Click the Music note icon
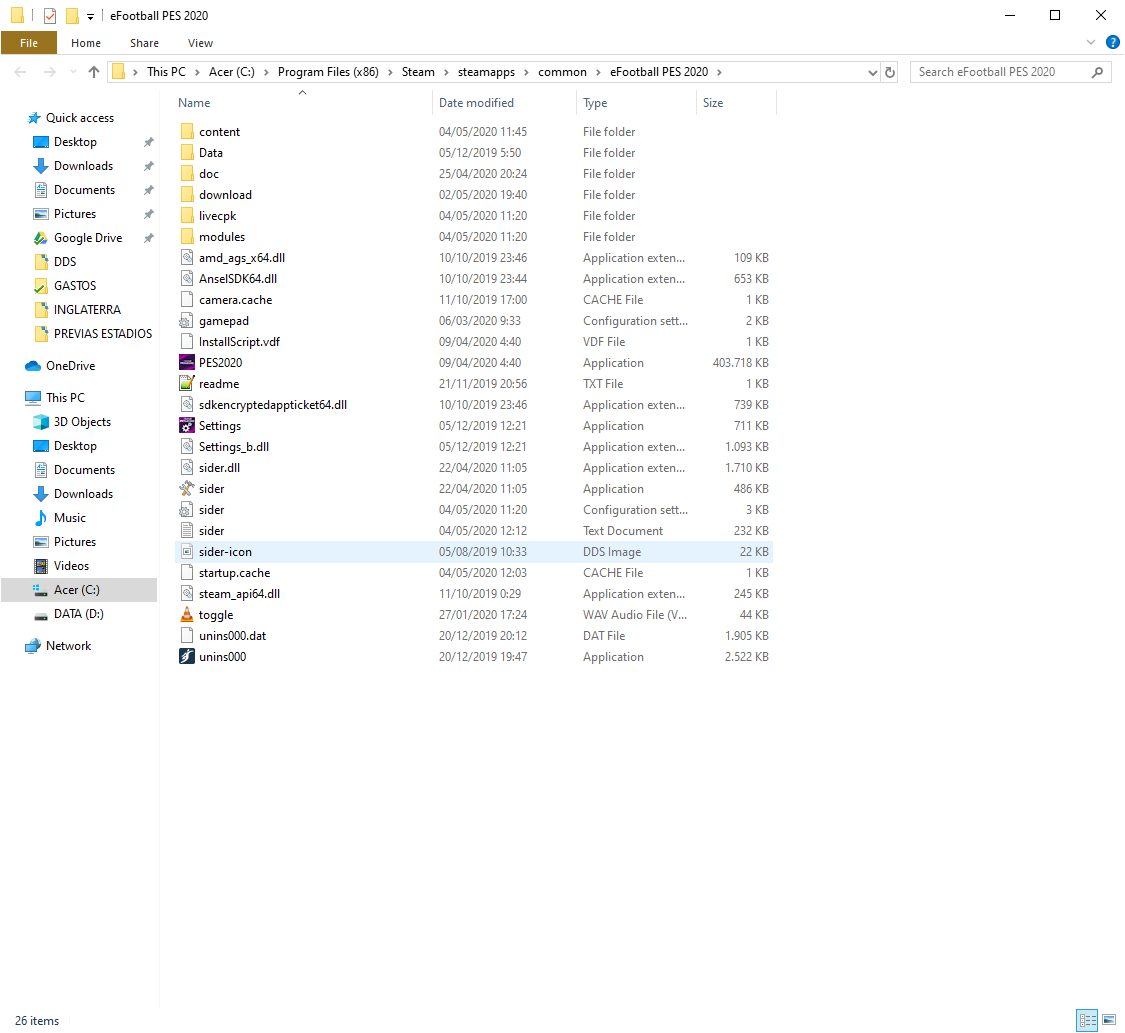Image resolution: width=1125 pixels, height=1033 pixels. coord(41,518)
